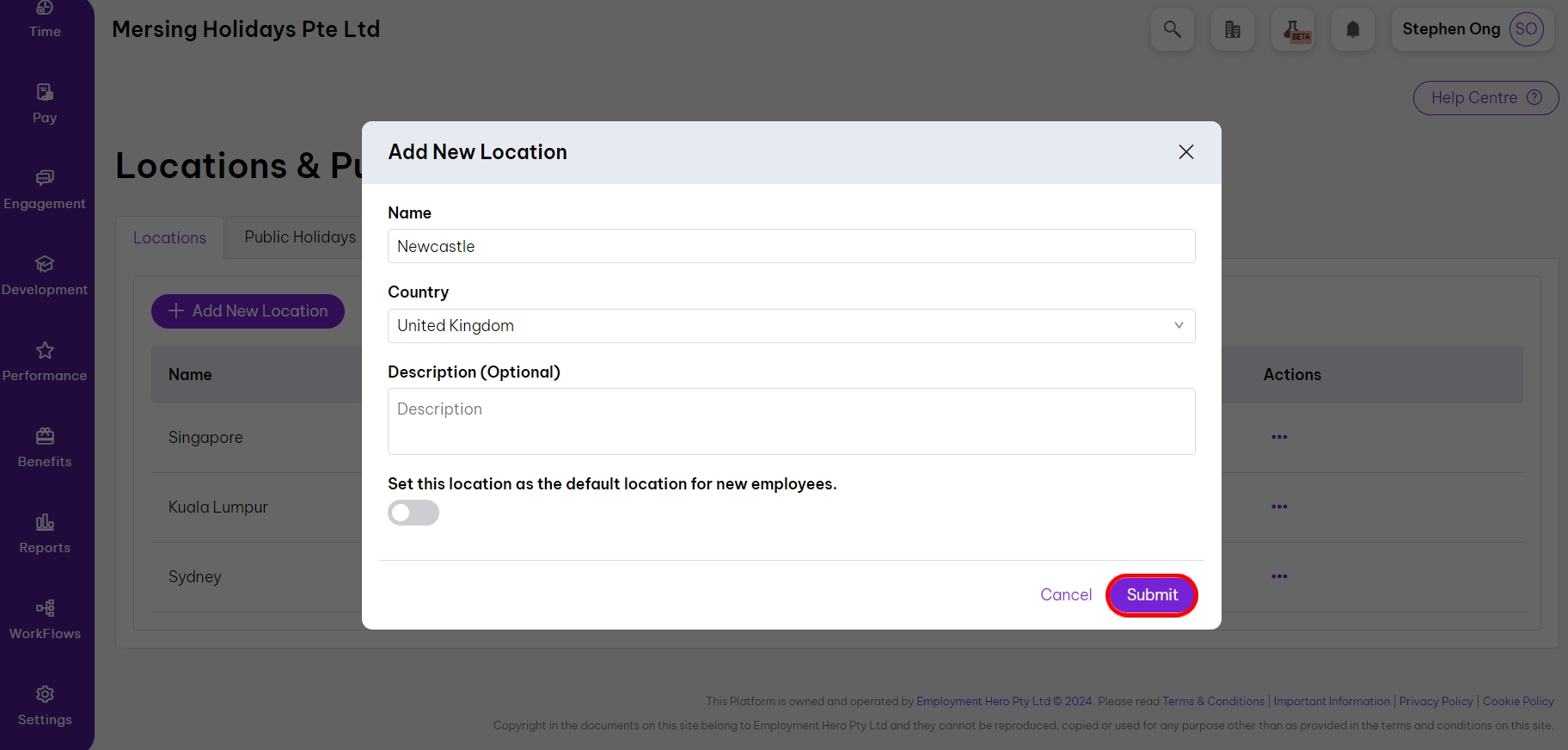The height and width of the screenshot is (750, 1568).
Task: Open the notifications bell
Action: point(1352,29)
